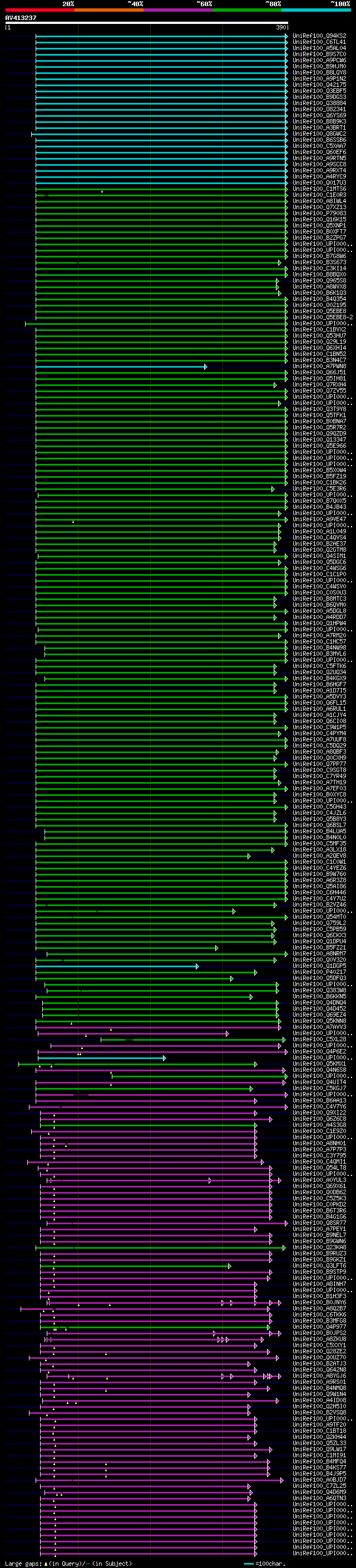The height and width of the screenshot is (1568, 356).
Task: Click the orange ~40% identity legend bar
Action: click(x=109, y=10)
